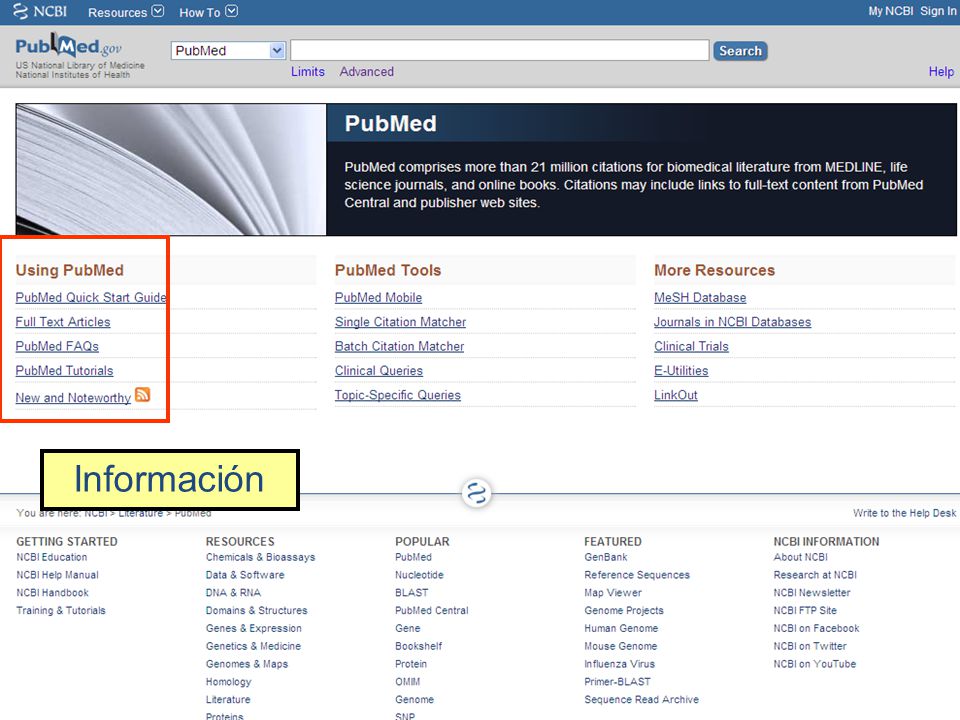Click the book pages banner image
The width and height of the screenshot is (960, 720).
click(171, 170)
